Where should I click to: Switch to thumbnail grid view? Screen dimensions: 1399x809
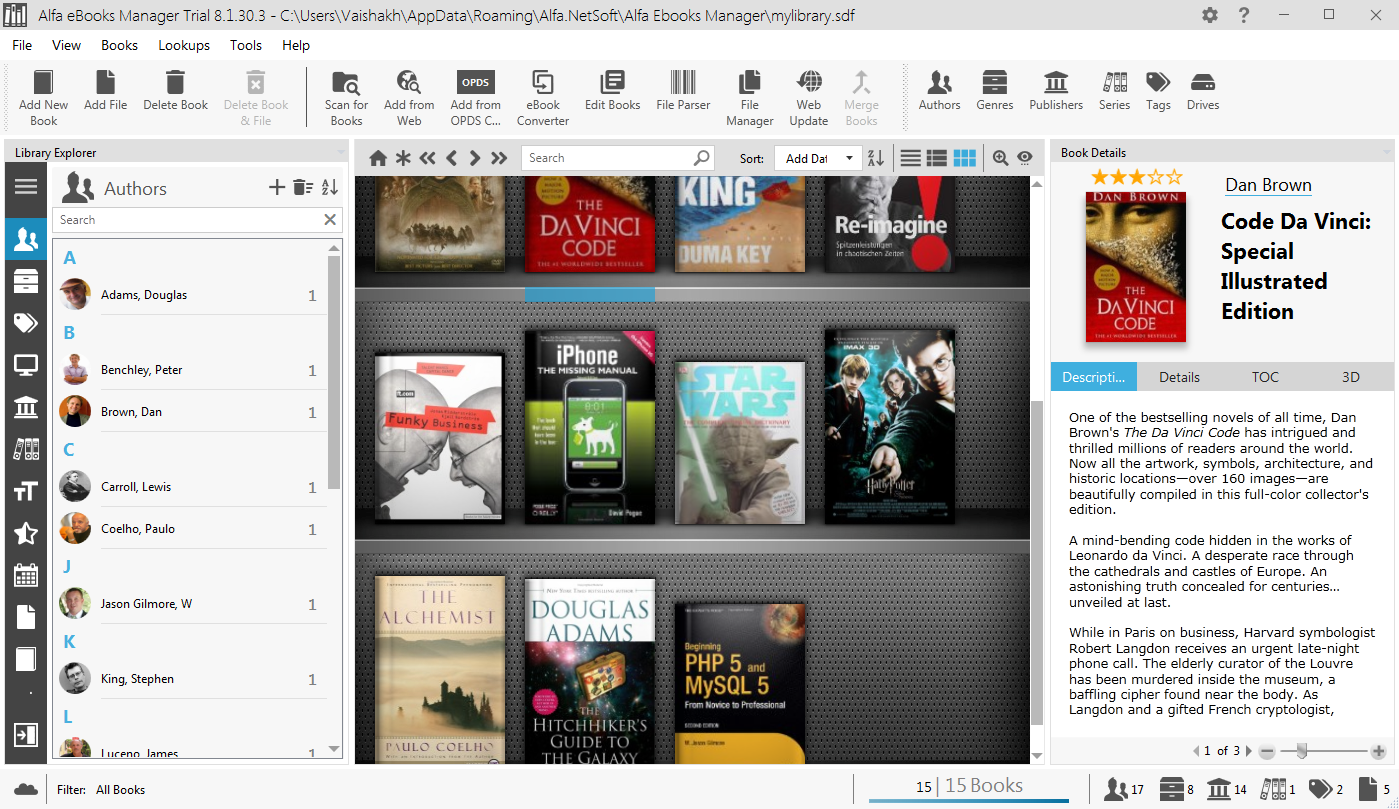point(964,158)
